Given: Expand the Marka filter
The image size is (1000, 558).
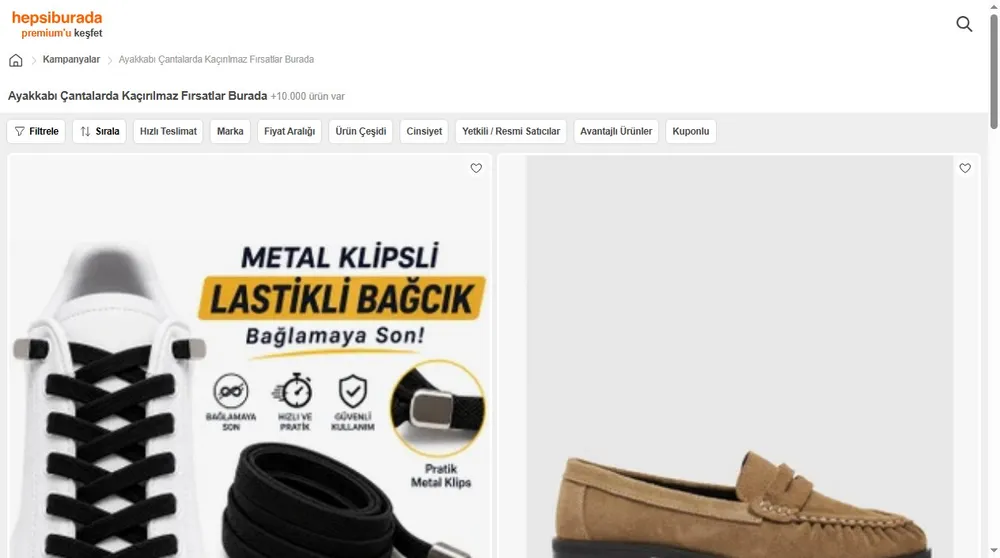Looking at the screenshot, I should click(230, 131).
